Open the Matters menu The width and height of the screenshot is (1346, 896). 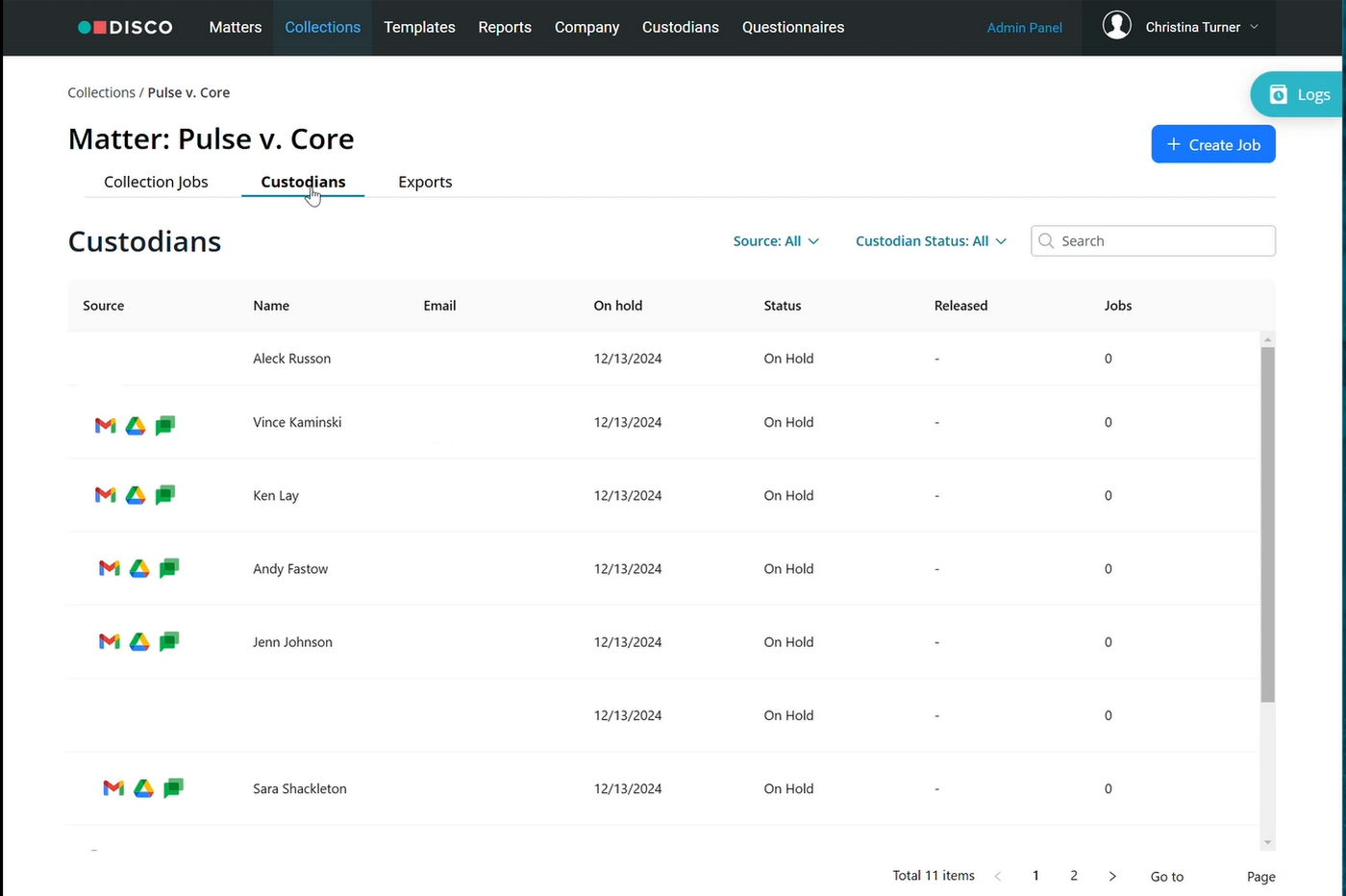click(x=236, y=27)
